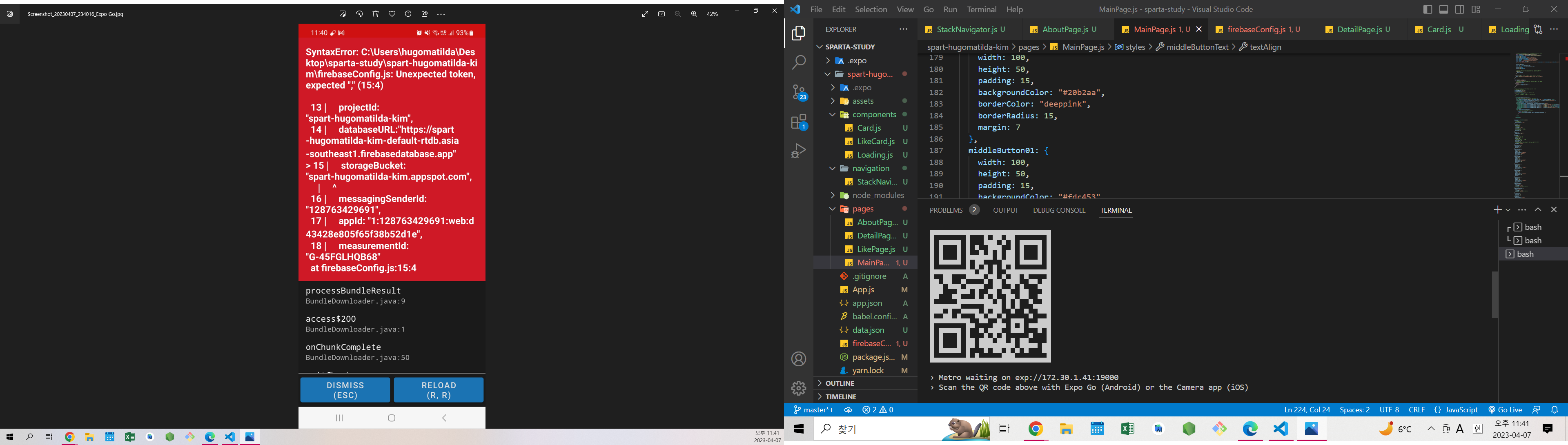
Task: Open the Search view in VS Code
Action: click(x=799, y=62)
